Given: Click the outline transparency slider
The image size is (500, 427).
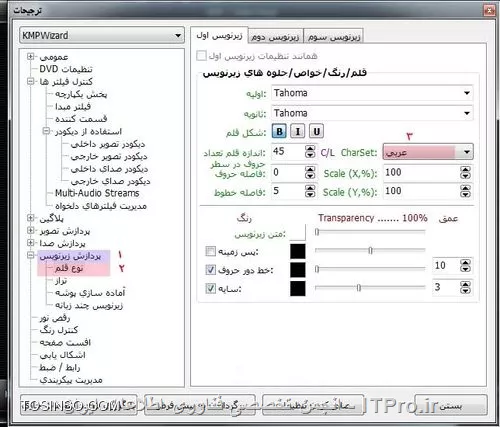Looking at the screenshot, I should click(x=370, y=269).
